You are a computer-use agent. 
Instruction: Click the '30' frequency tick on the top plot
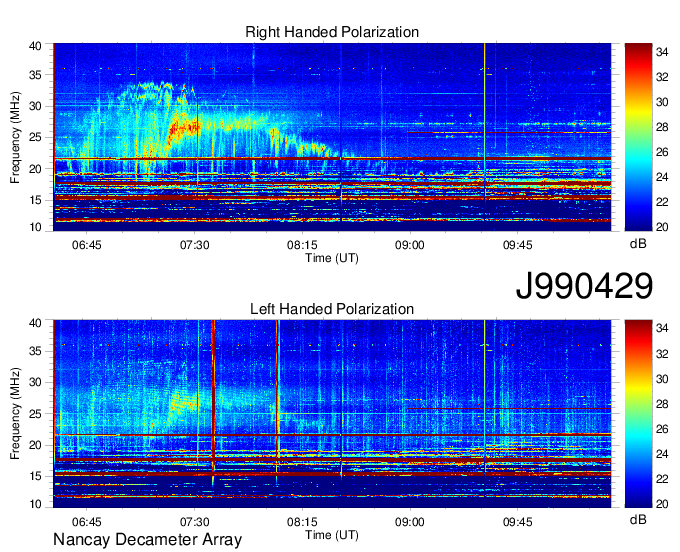pos(35,106)
